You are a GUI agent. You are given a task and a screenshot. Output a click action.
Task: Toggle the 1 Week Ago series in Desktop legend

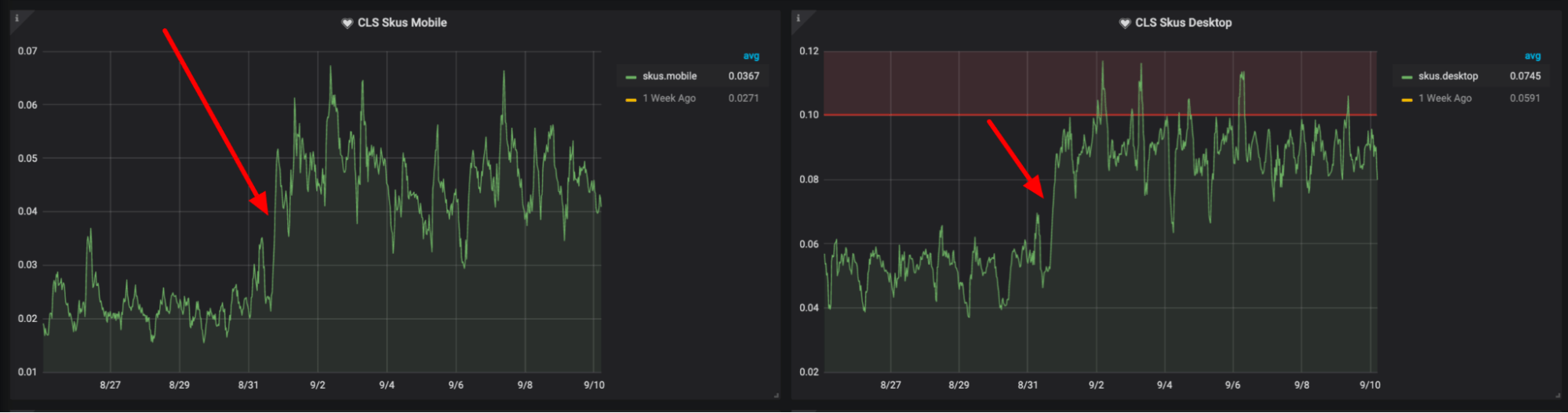point(1445,98)
